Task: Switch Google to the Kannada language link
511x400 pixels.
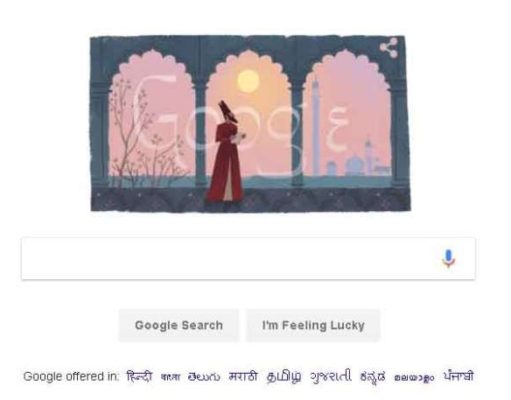Action: pos(373,377)
